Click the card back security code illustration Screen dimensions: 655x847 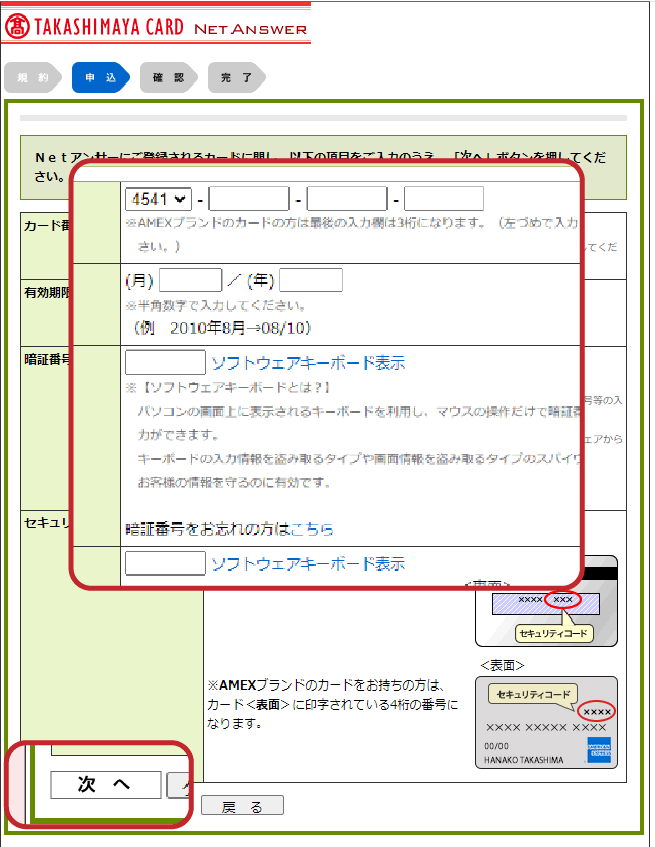[x=546, y=616]
